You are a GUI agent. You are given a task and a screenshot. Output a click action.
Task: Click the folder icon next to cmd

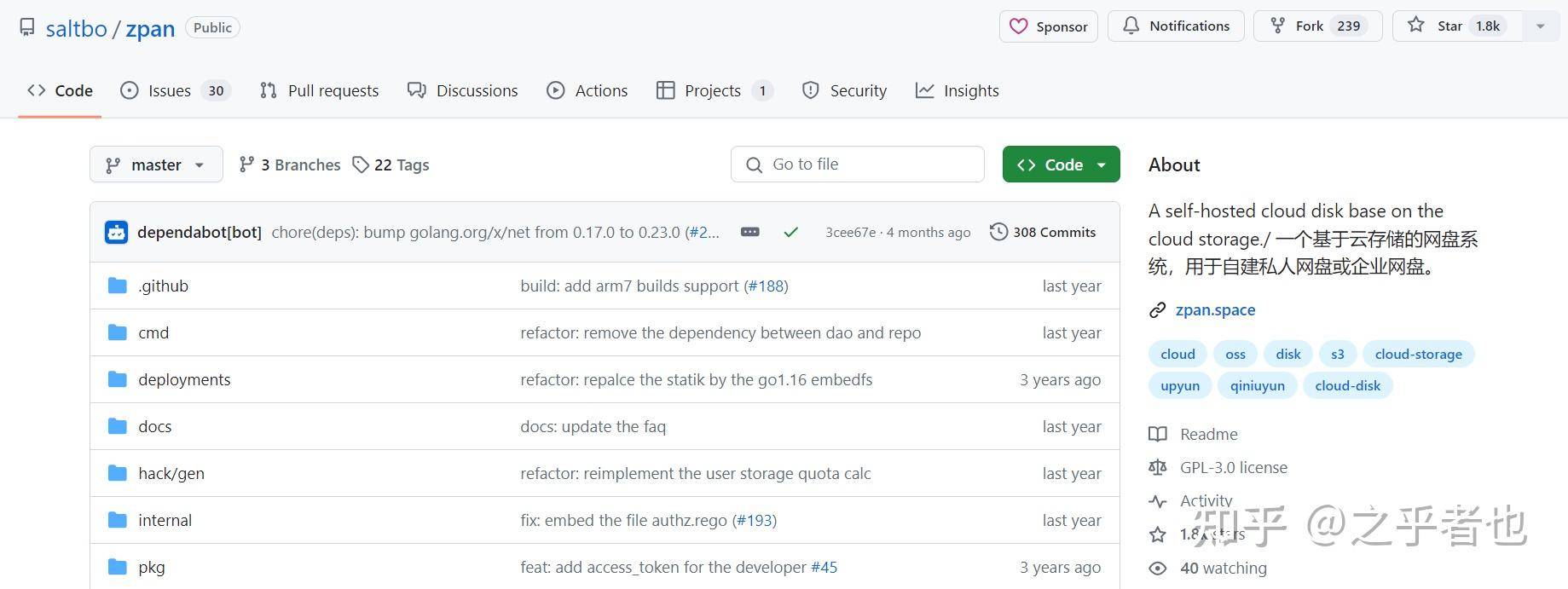point(118,332)
